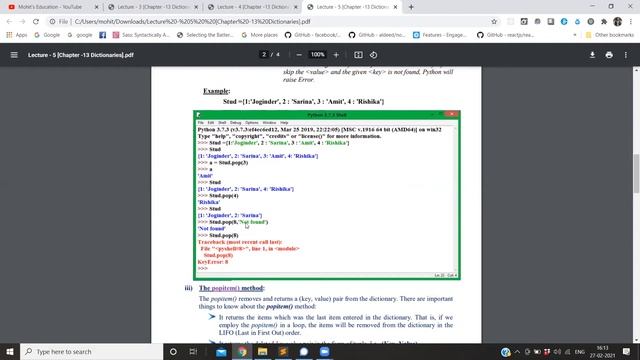Open the Windows Start menu
Image resolution: width=640 pixels, height=360 pixels.
click(10, 351)
